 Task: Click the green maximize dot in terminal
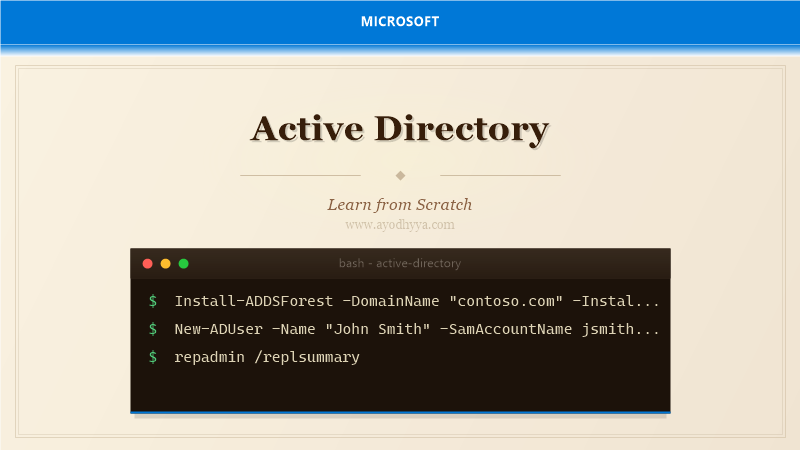point(184,263)
